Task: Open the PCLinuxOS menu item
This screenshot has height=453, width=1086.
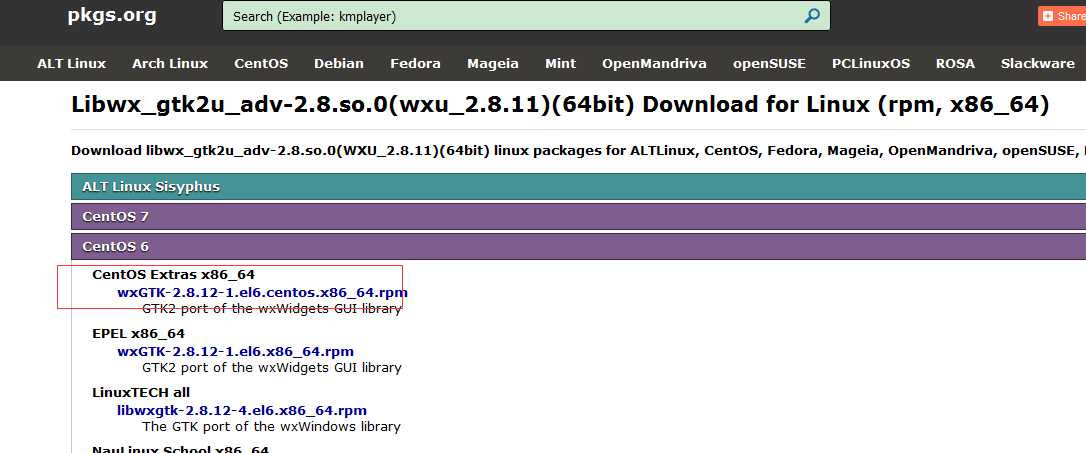Action: coord(871,64)
